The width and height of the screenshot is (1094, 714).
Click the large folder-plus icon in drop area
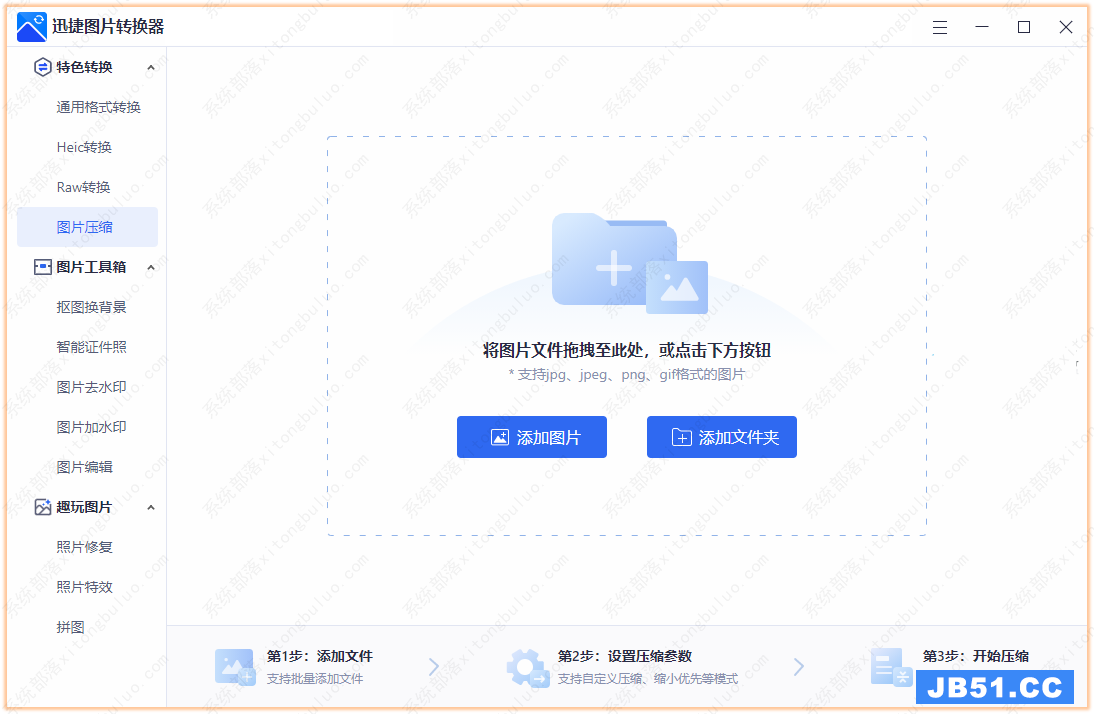point(628,263)
